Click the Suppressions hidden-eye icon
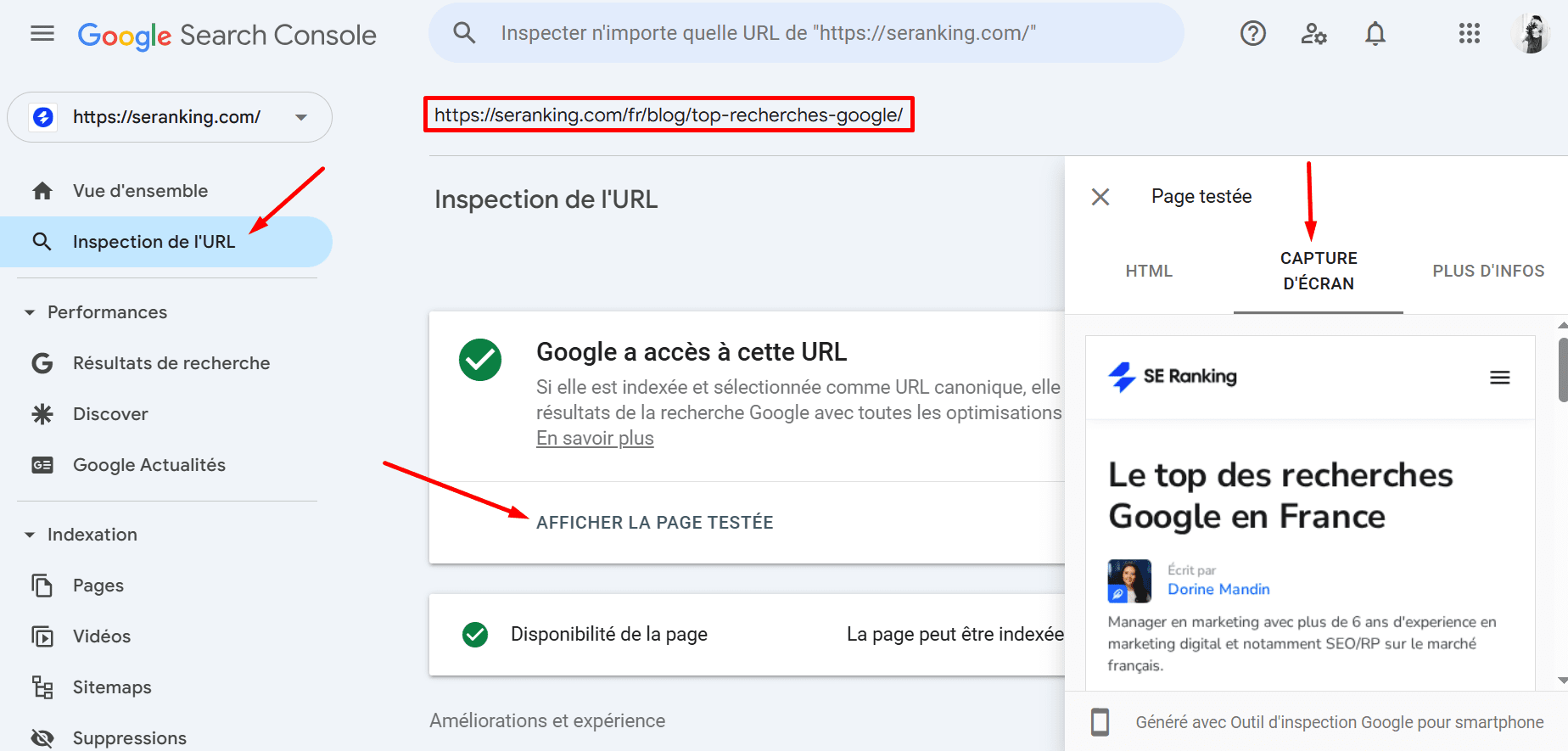Image resolution: width=1568 pixels, height=751 pixels. tap(42, 738)
